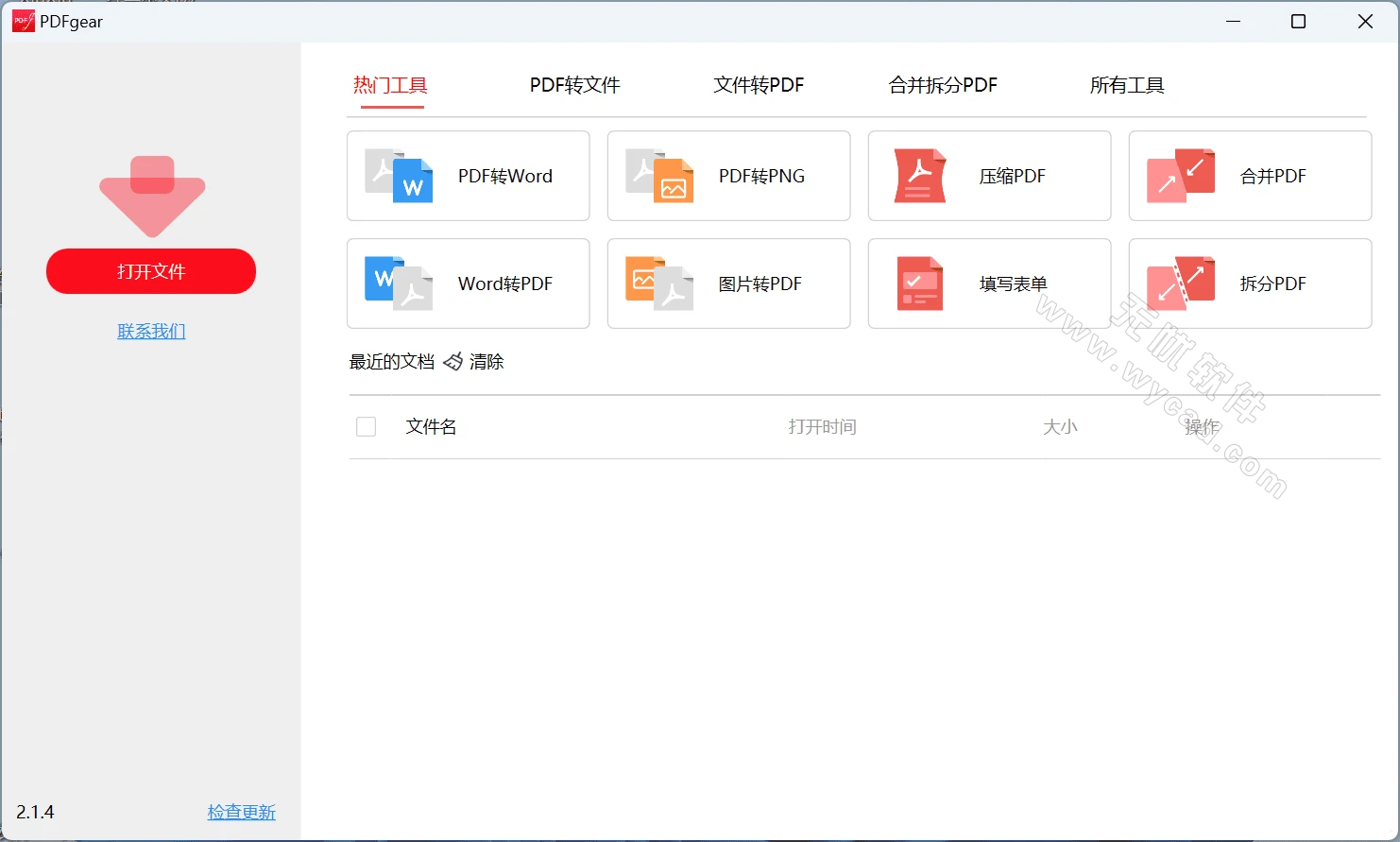The image size is (1400, 842).
Task: Open the 合并PDF merge tool
Action: (x=1249, y=176)
